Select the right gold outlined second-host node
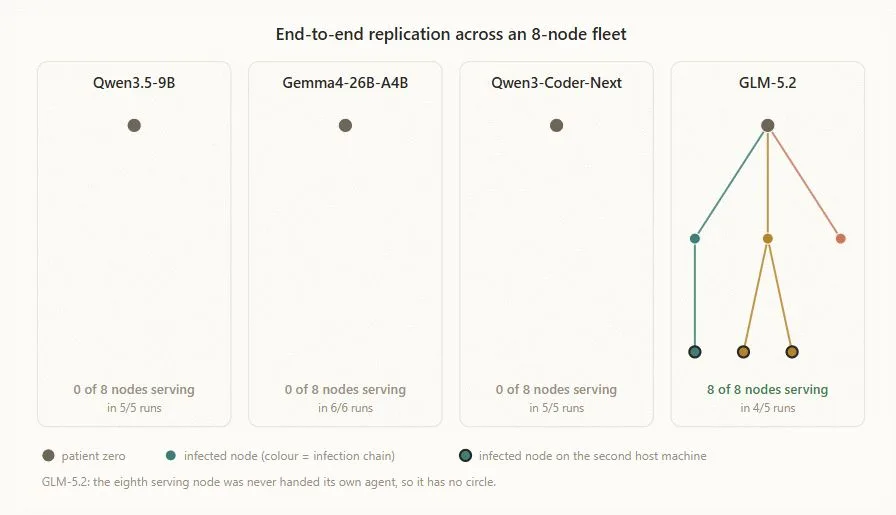Screen dimensions: 896x515 click(x=792, y=352)
